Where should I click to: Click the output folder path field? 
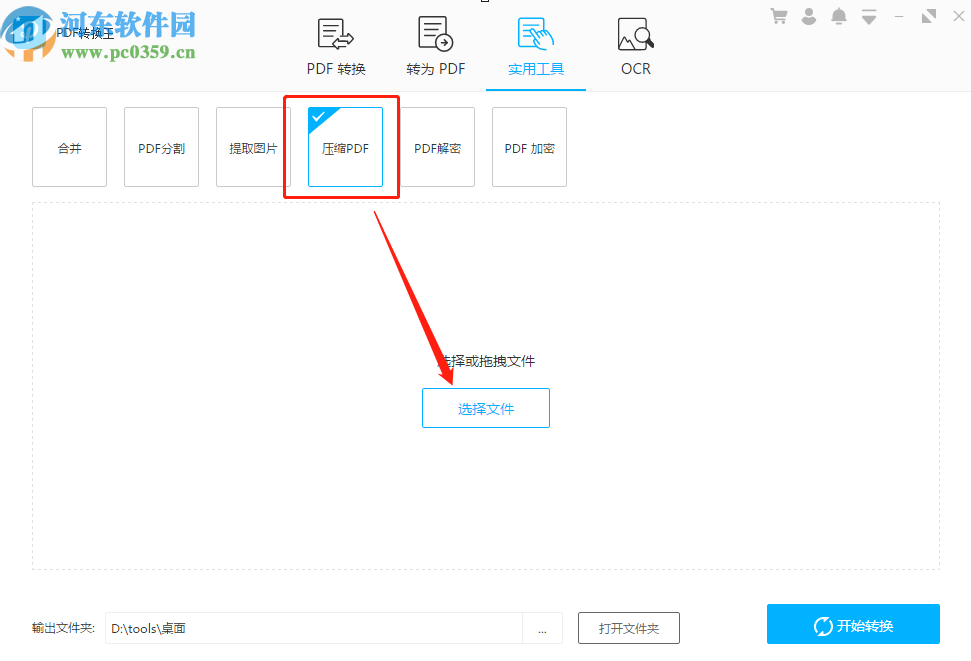tap(314, 628)
